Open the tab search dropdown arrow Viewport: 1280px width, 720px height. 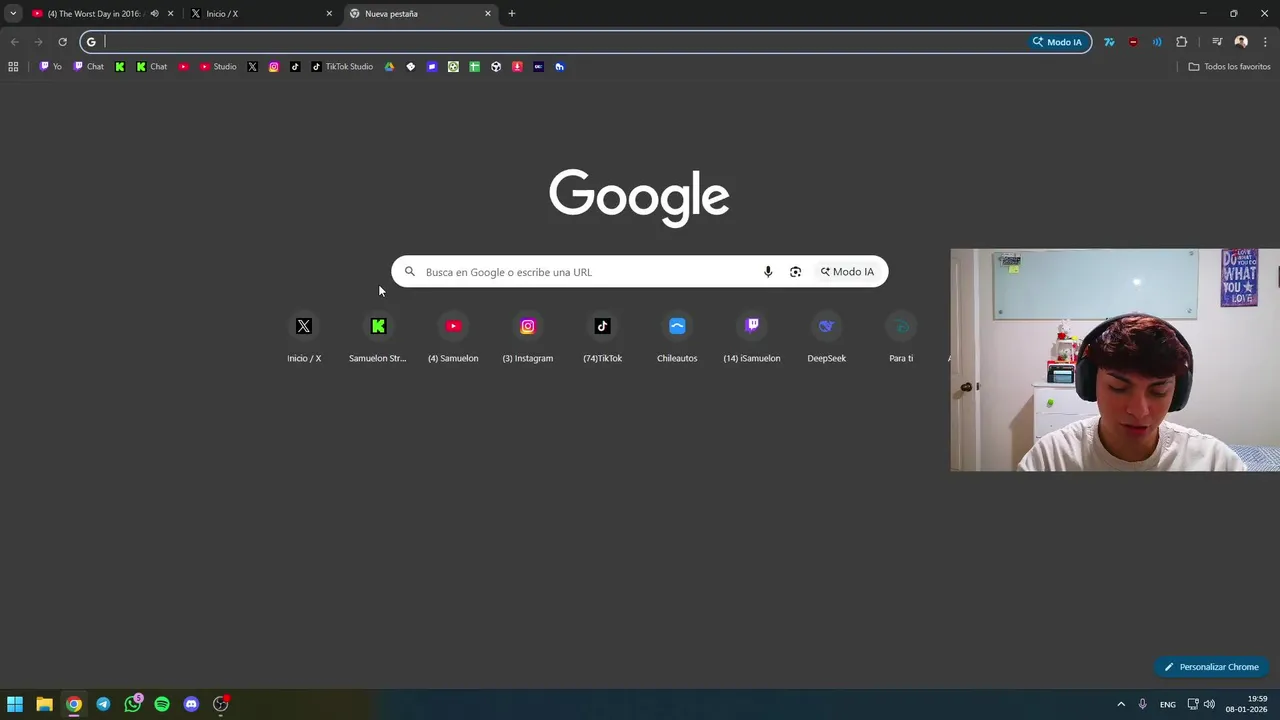(x=13, y=14)
